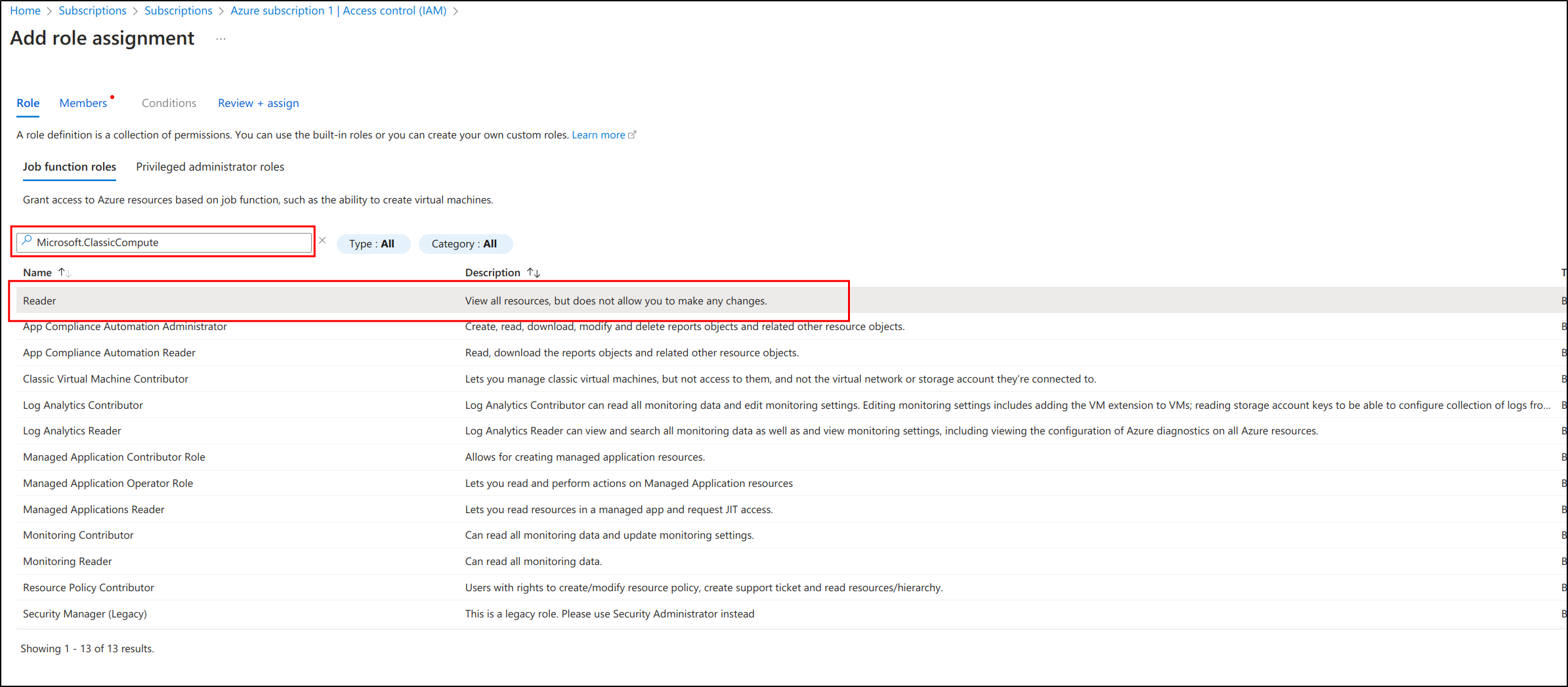Click in the Microsoft.ClassicCompute search field
Screen dimensions: 1568x687
(171, 243)
